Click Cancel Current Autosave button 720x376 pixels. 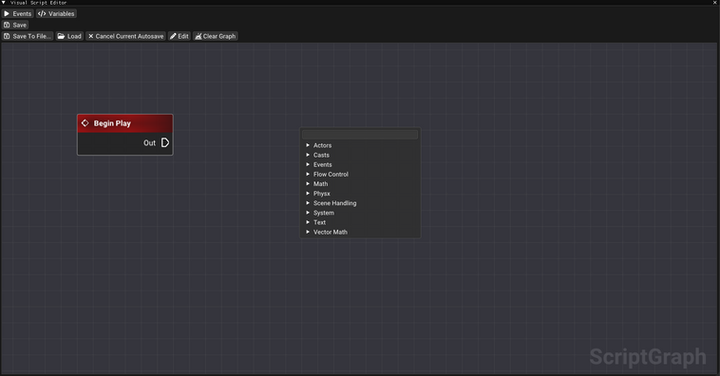click(126, 36)
